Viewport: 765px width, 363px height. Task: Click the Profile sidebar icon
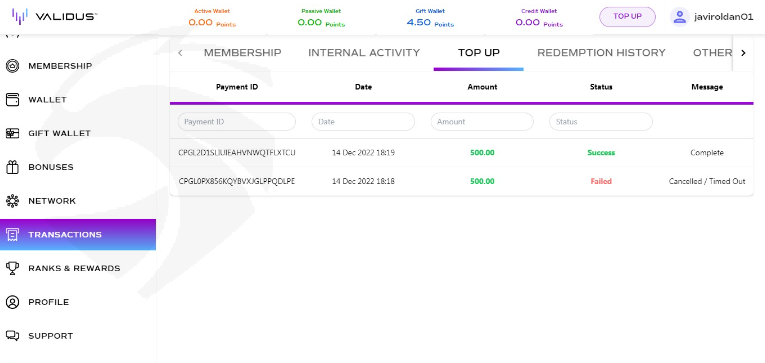12,302
